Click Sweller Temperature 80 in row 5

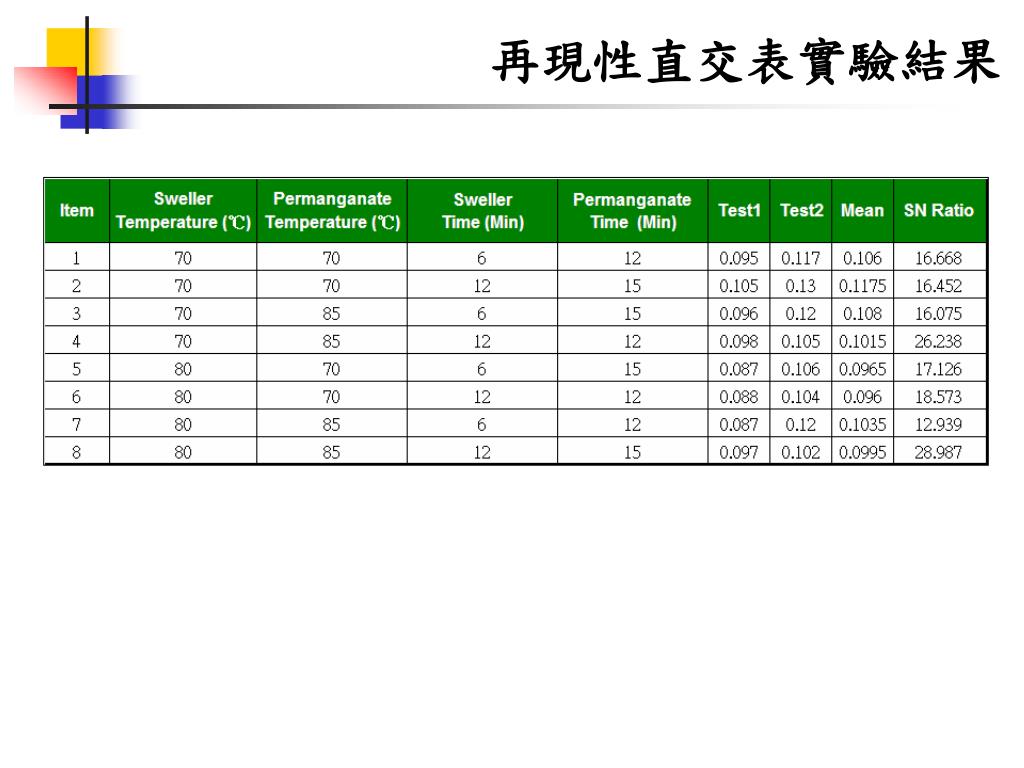click(183, 369)
